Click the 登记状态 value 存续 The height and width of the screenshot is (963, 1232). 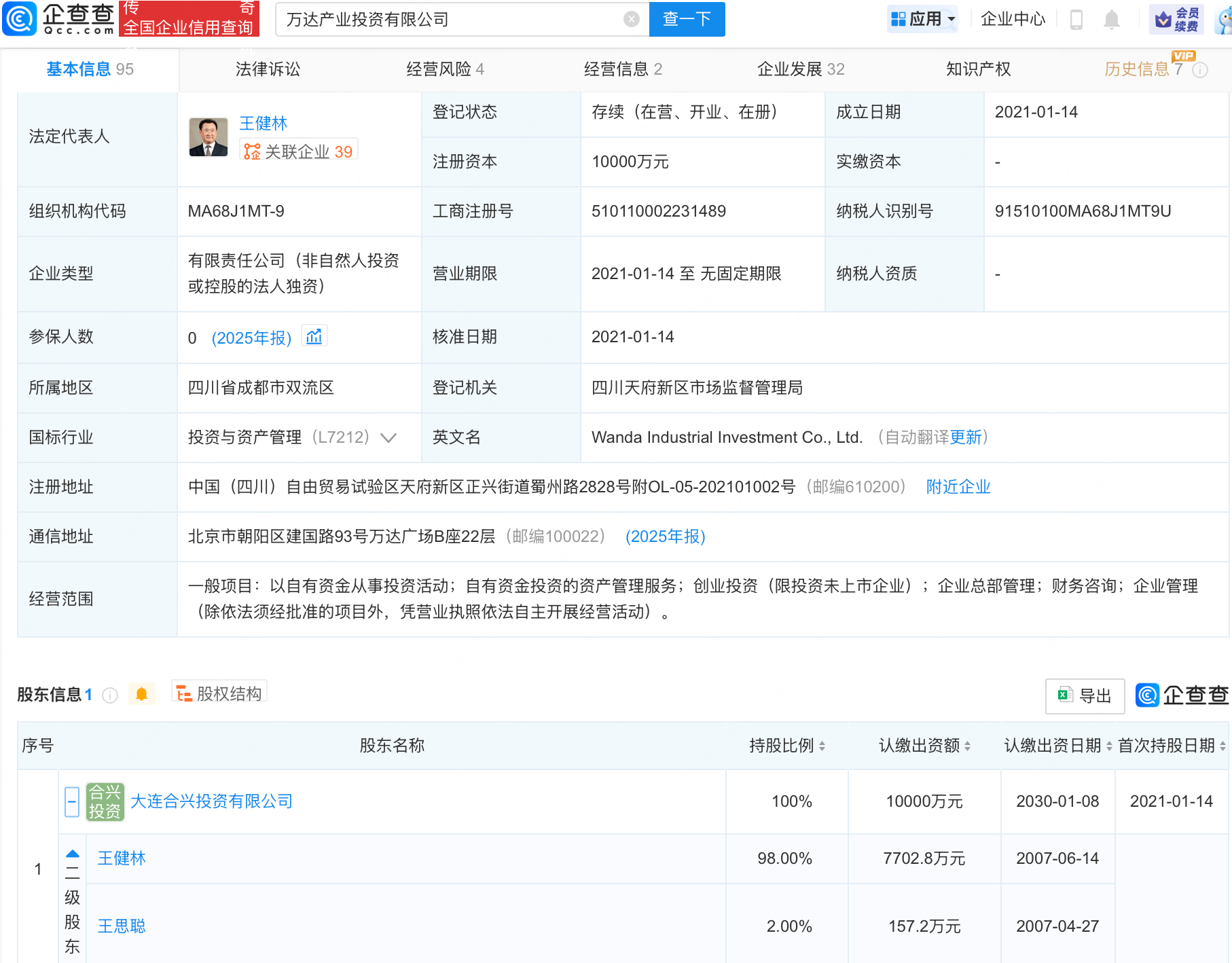coord(685,112)
